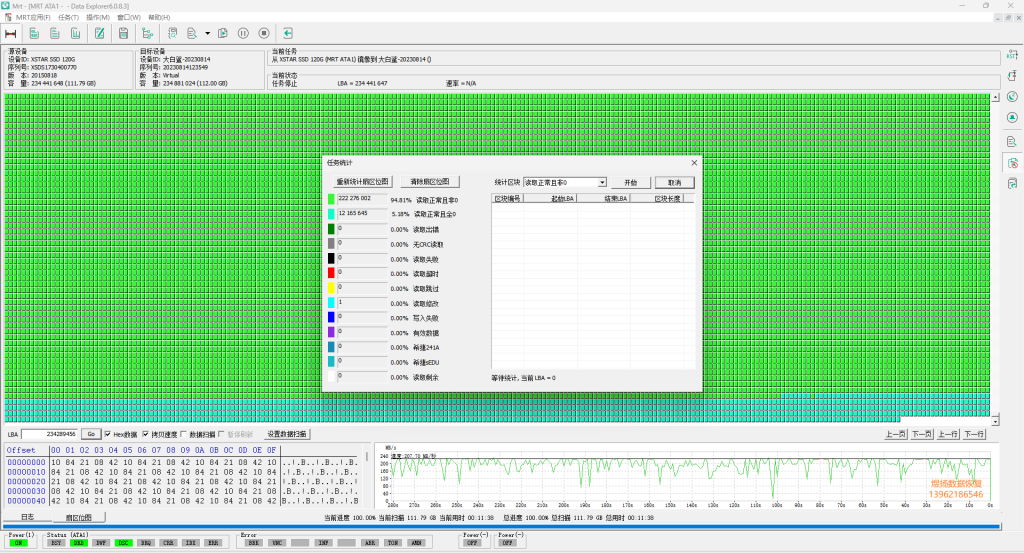Click the first Power(-) OFF indicator

[472, 543]
